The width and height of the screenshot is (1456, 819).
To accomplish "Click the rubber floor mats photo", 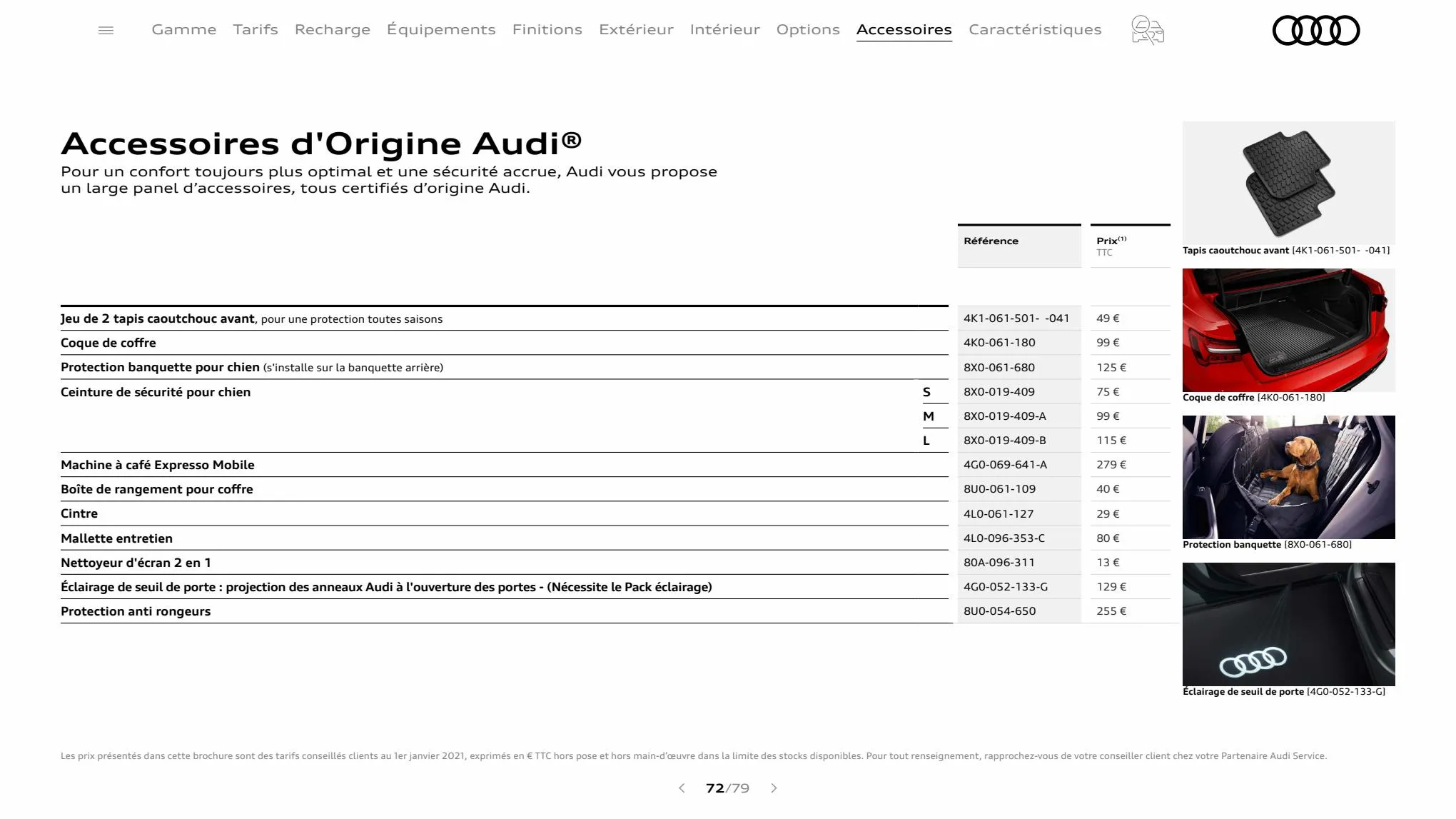I will [1289, 183].
